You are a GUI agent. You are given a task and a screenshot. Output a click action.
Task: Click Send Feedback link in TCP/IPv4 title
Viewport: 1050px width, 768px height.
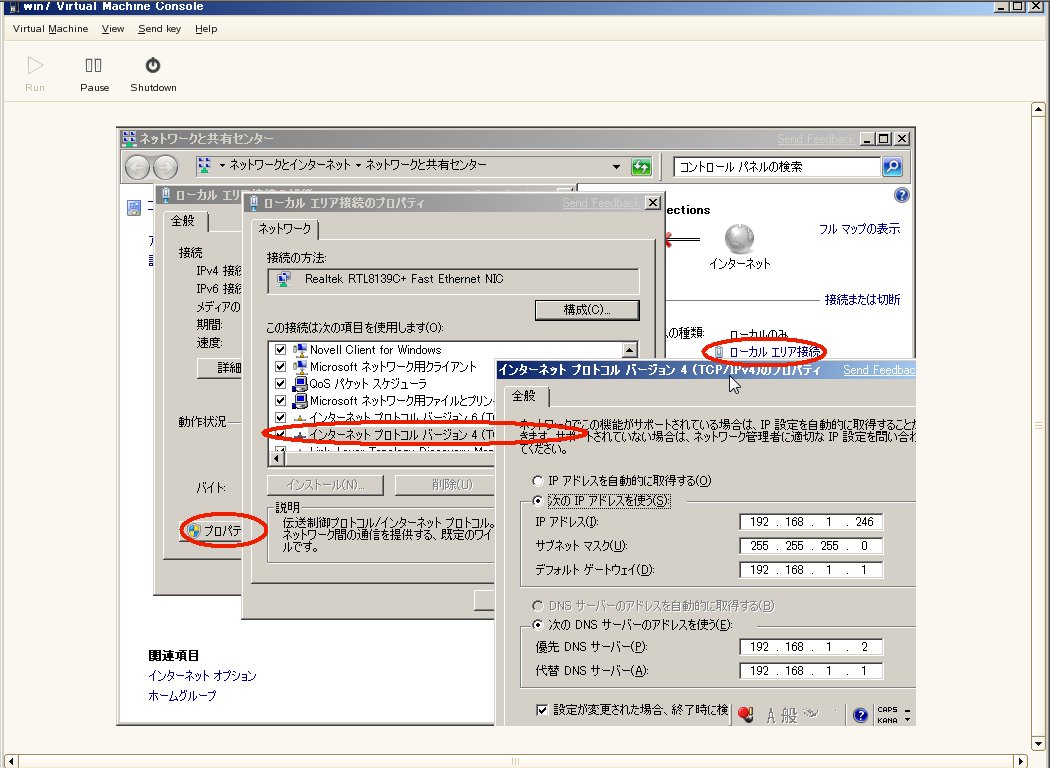pos(879,370)
